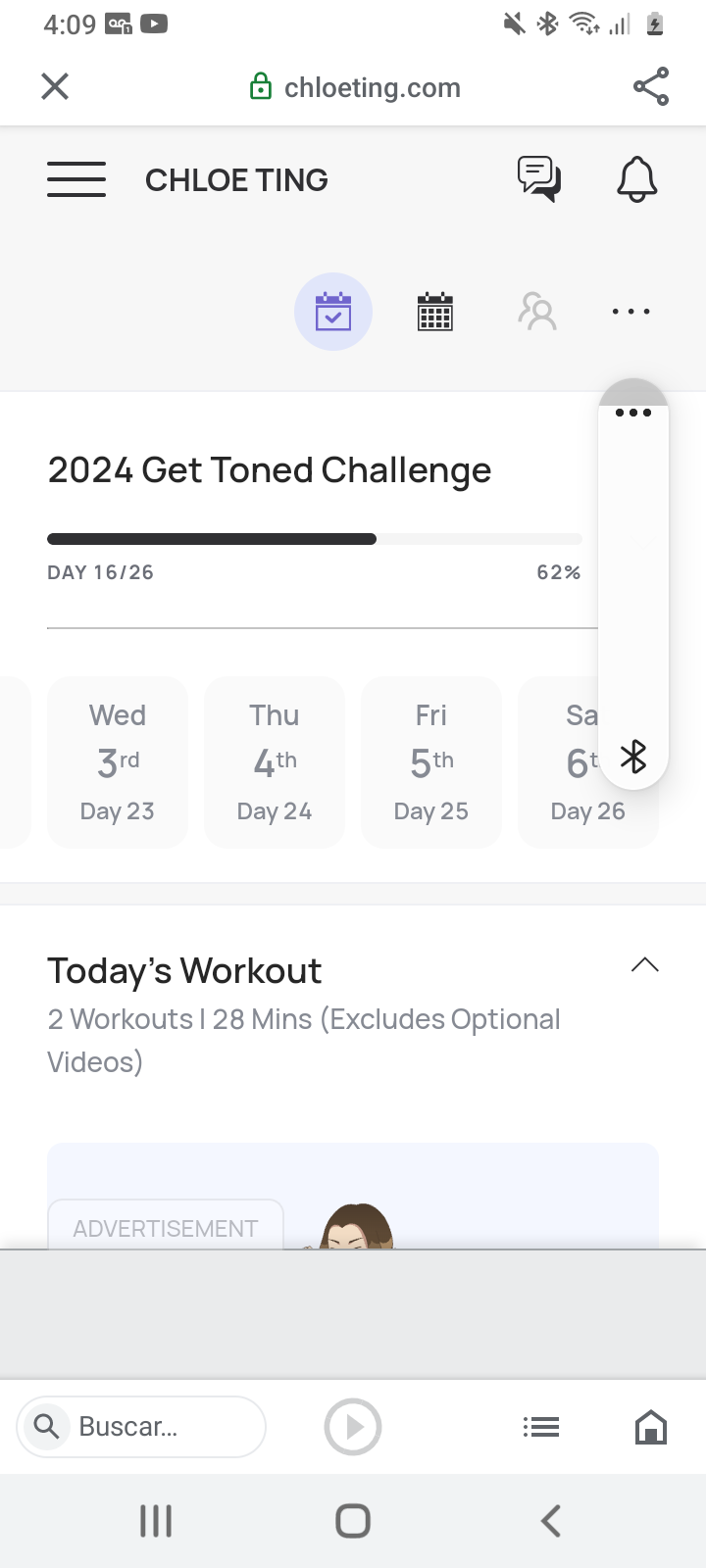Tap the Bluetooth icon in floating panel
The image size is (706, 1568).
click(x=633, y=757)
